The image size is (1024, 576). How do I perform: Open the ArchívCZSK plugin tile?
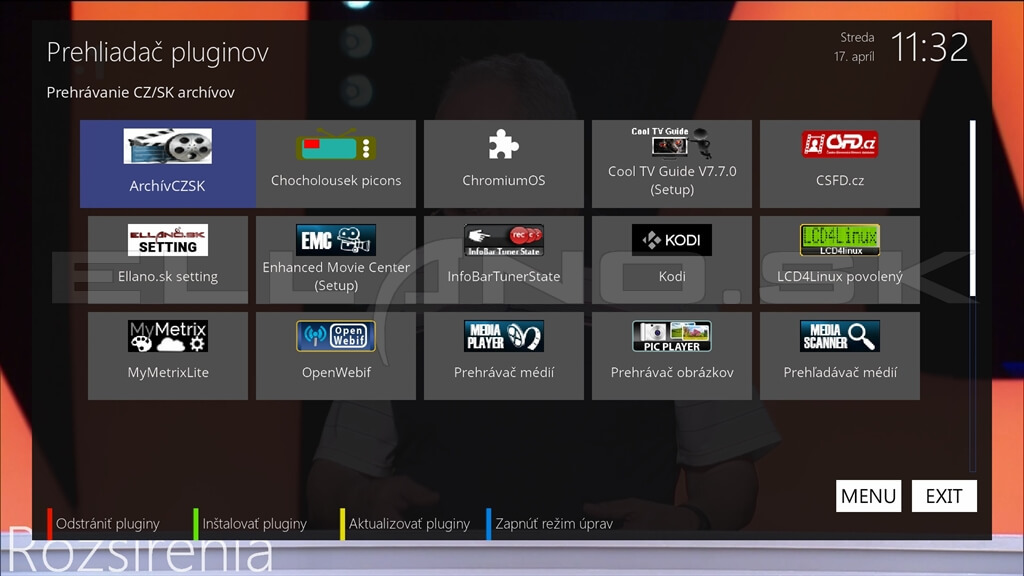pos(168,163)
